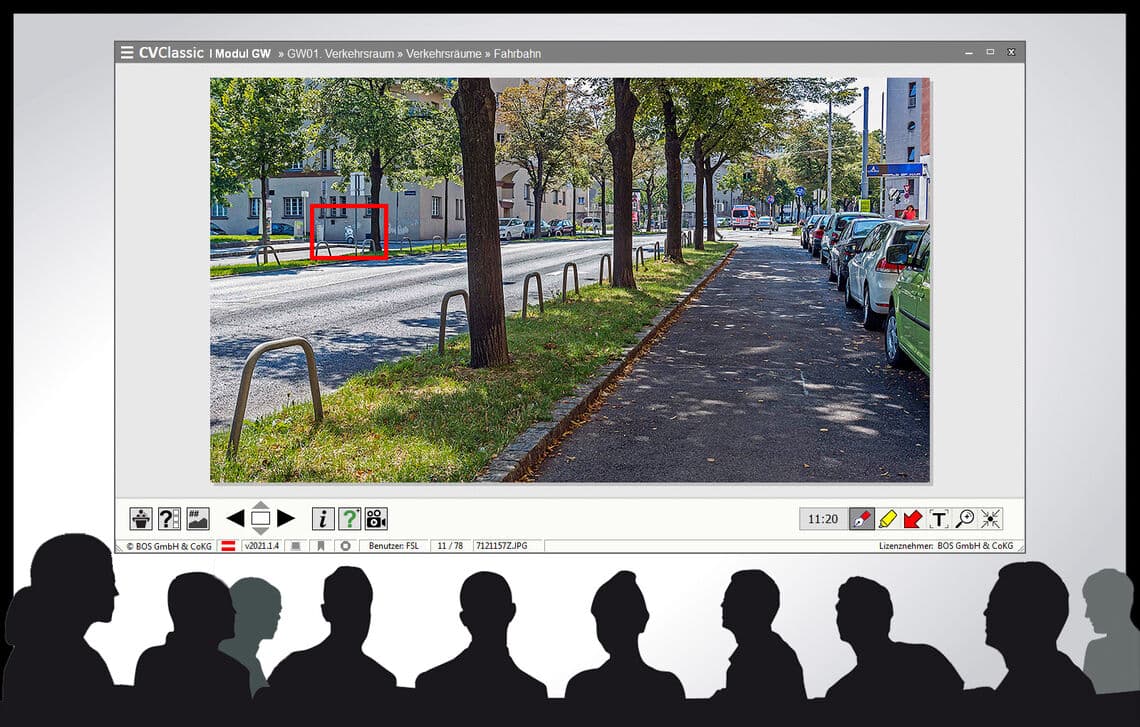Click the up arrow above slide box

pos(260,505)
